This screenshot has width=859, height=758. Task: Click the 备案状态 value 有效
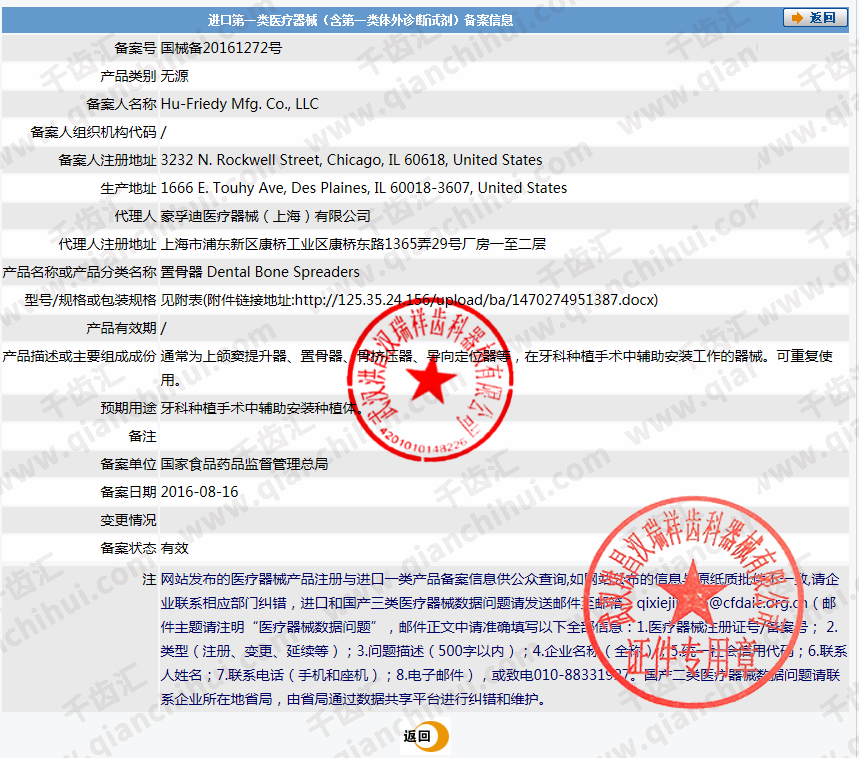click(x=175, y=548)
